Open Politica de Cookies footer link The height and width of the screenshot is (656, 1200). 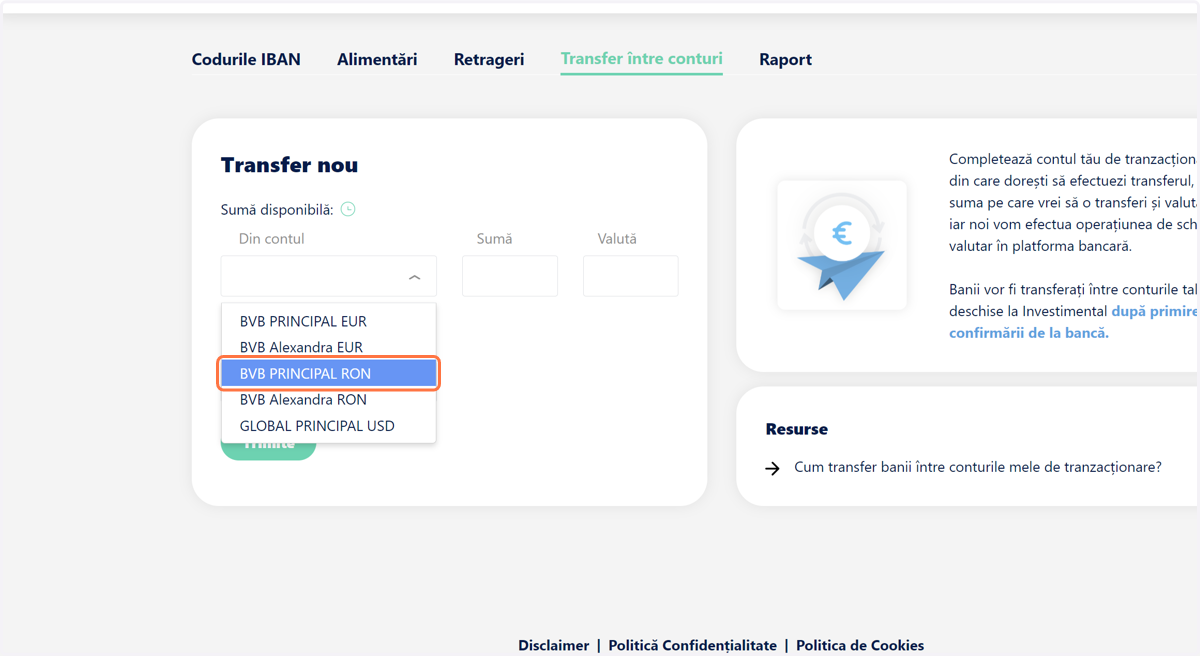click(x=860, y=646)
